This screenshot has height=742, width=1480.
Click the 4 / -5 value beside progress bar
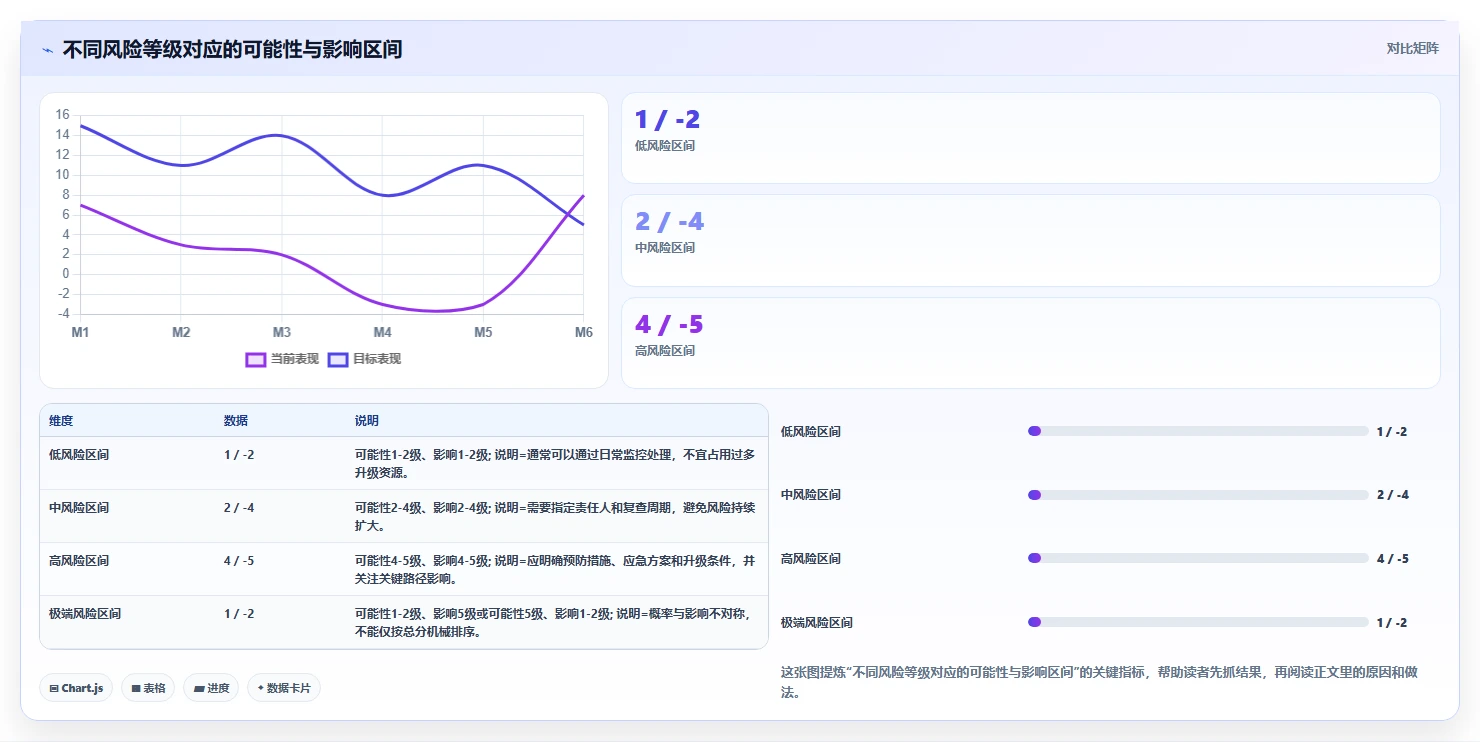coord(1392,558)
